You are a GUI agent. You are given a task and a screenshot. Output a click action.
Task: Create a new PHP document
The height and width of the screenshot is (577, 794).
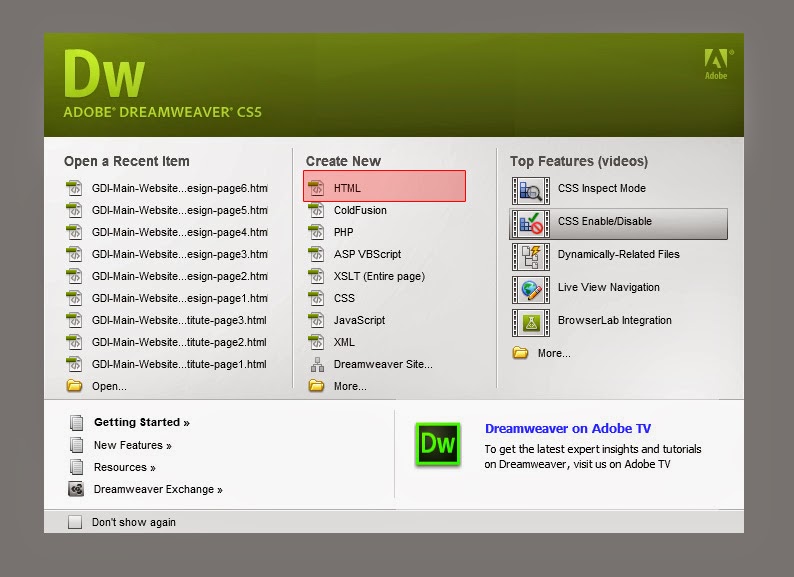(343, 232)
